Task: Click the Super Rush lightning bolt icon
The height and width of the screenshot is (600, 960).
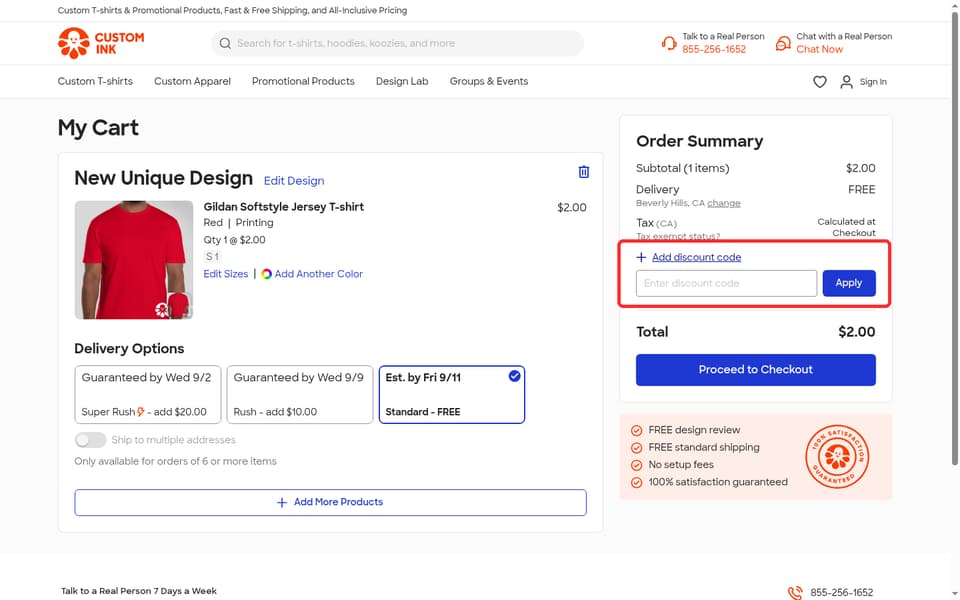Action: [141, 411]
